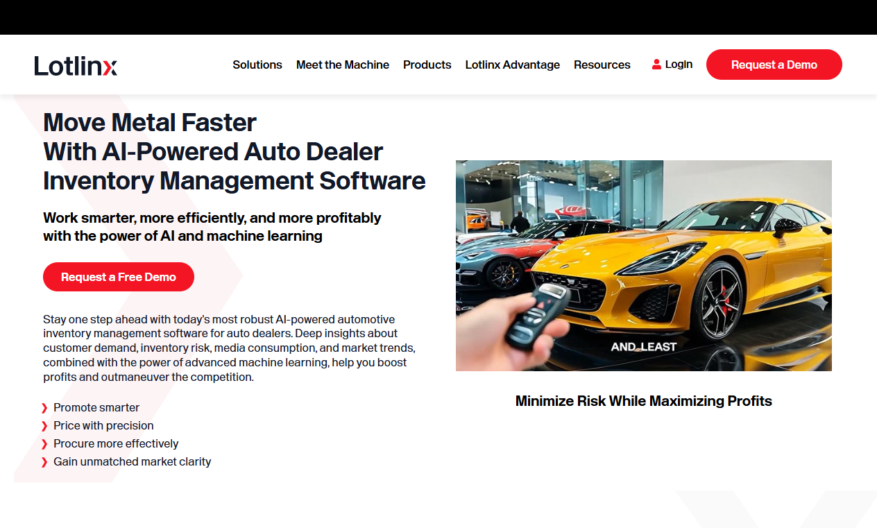Click the yellow sports car video thumbnail
Screen dimensions: 877x528
click(643, 266)
